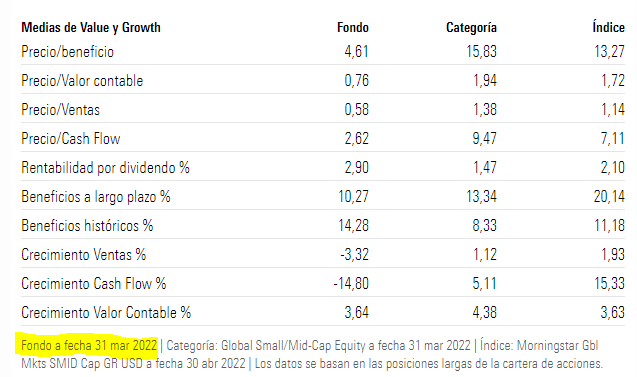
Task: Select Rentabilidad por dividendo % label
Action: 105,167
